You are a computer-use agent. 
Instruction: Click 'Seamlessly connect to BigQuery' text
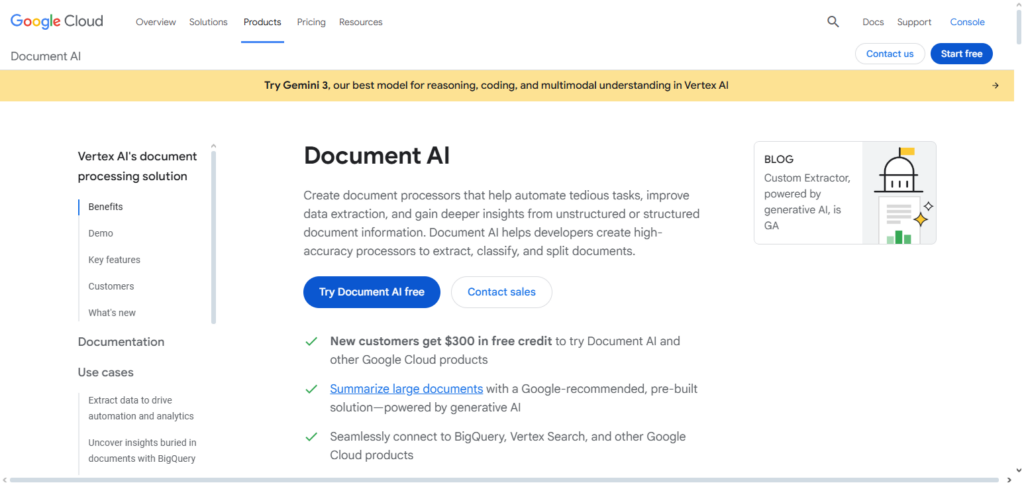point(418,437)
